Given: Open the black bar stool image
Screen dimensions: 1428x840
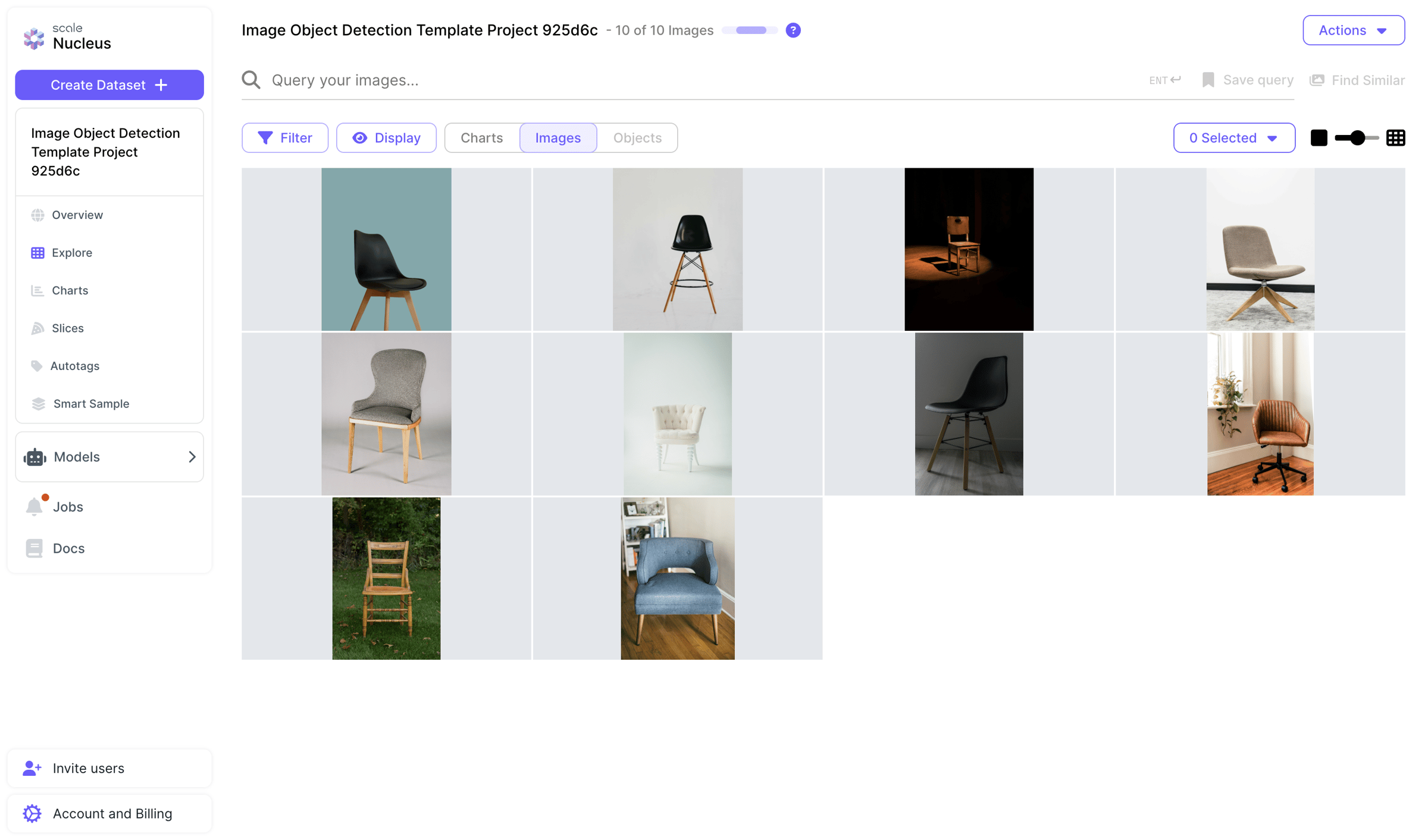Looking at the screenshot, I should point(677,249).
